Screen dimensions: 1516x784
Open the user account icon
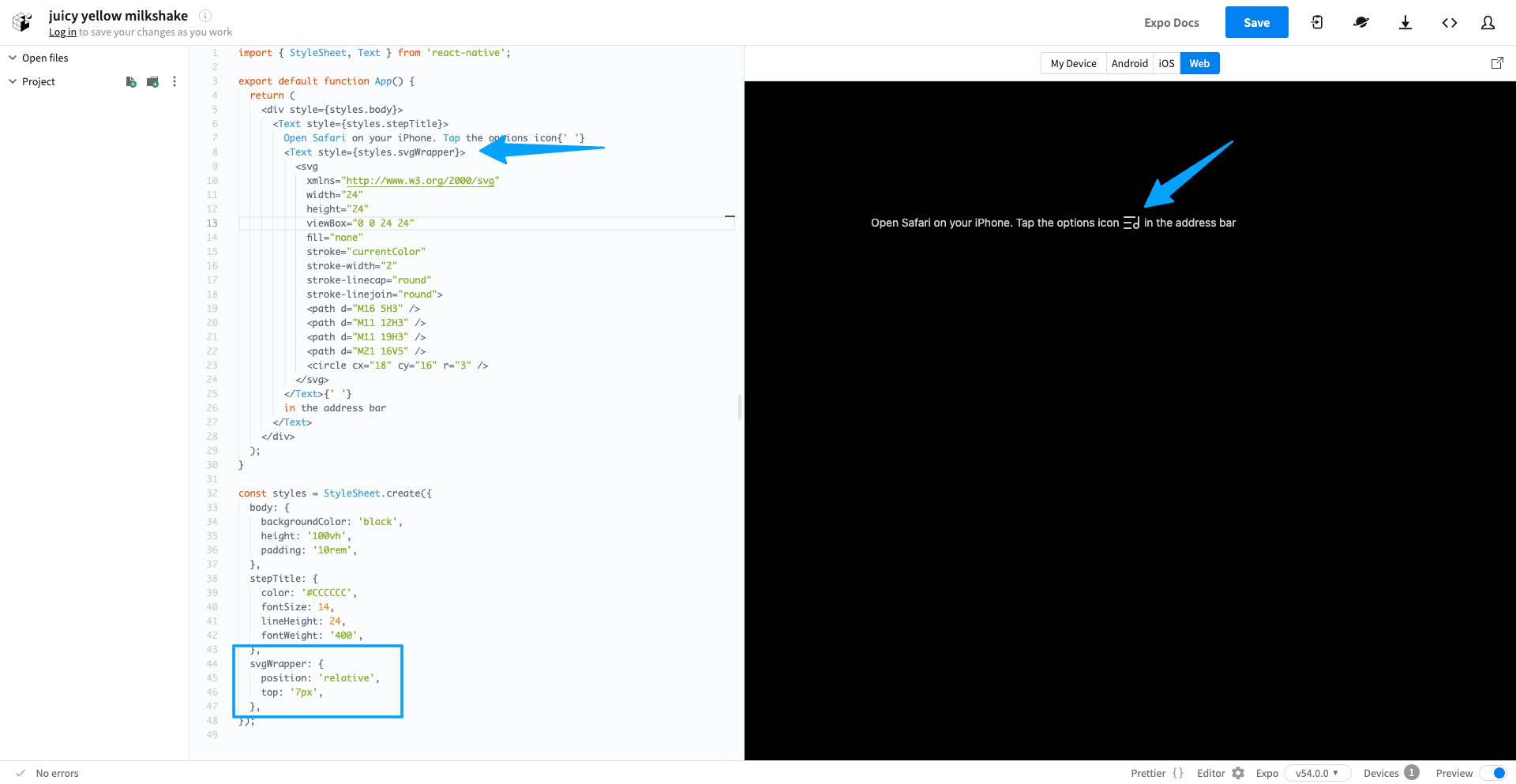pos(1488,22)
